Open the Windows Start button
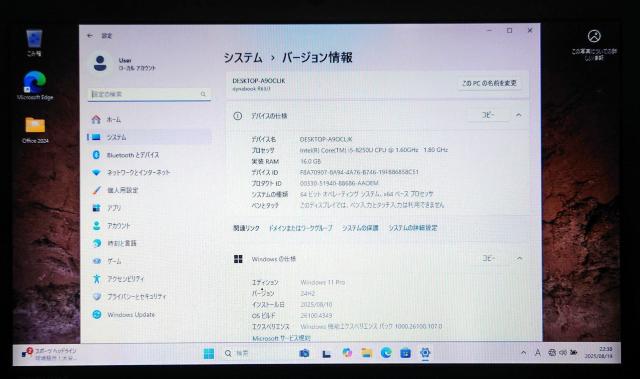The image size is (640, 379). click(x=209, y=354)
